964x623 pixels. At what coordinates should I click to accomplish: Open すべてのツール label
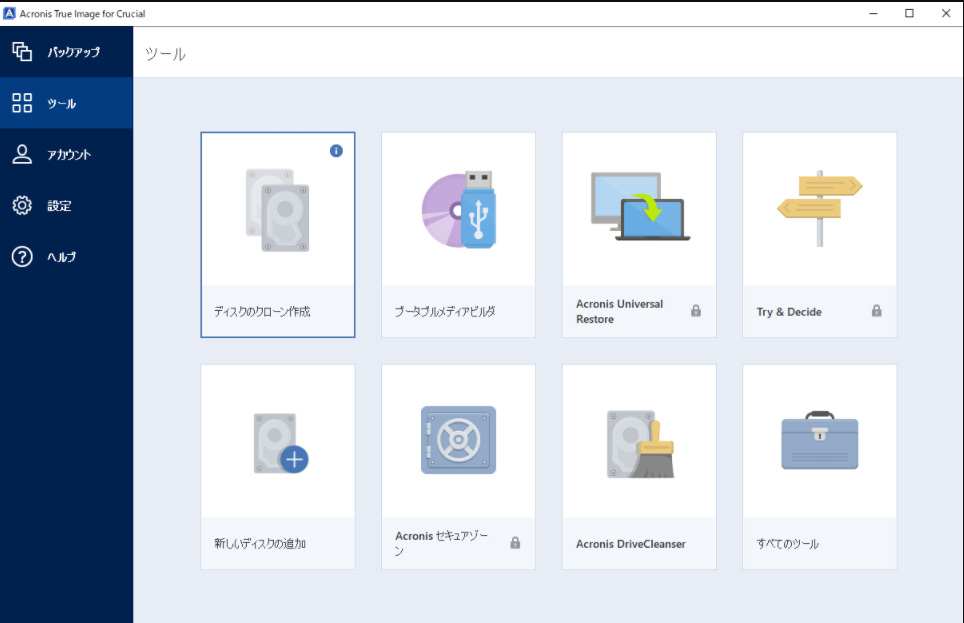click(x=788, y=544)
